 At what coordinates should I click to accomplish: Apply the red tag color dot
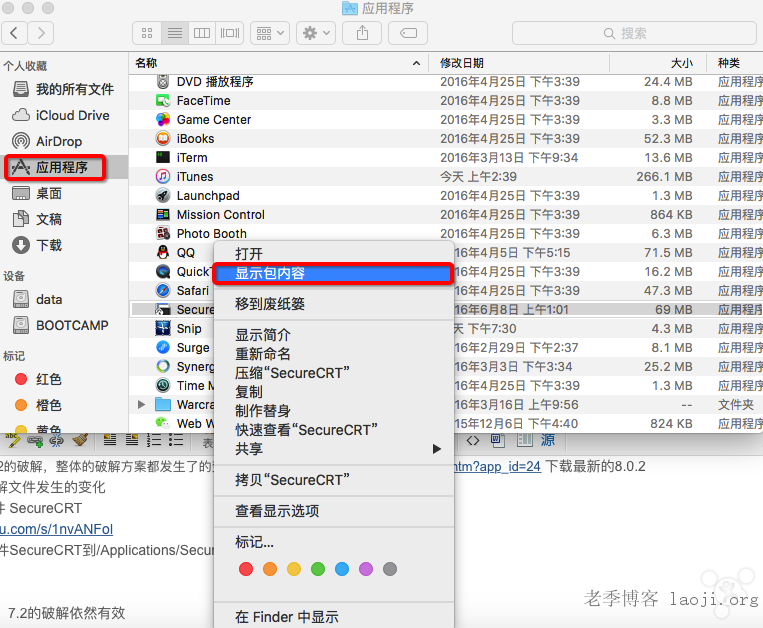tap(246, 569)
